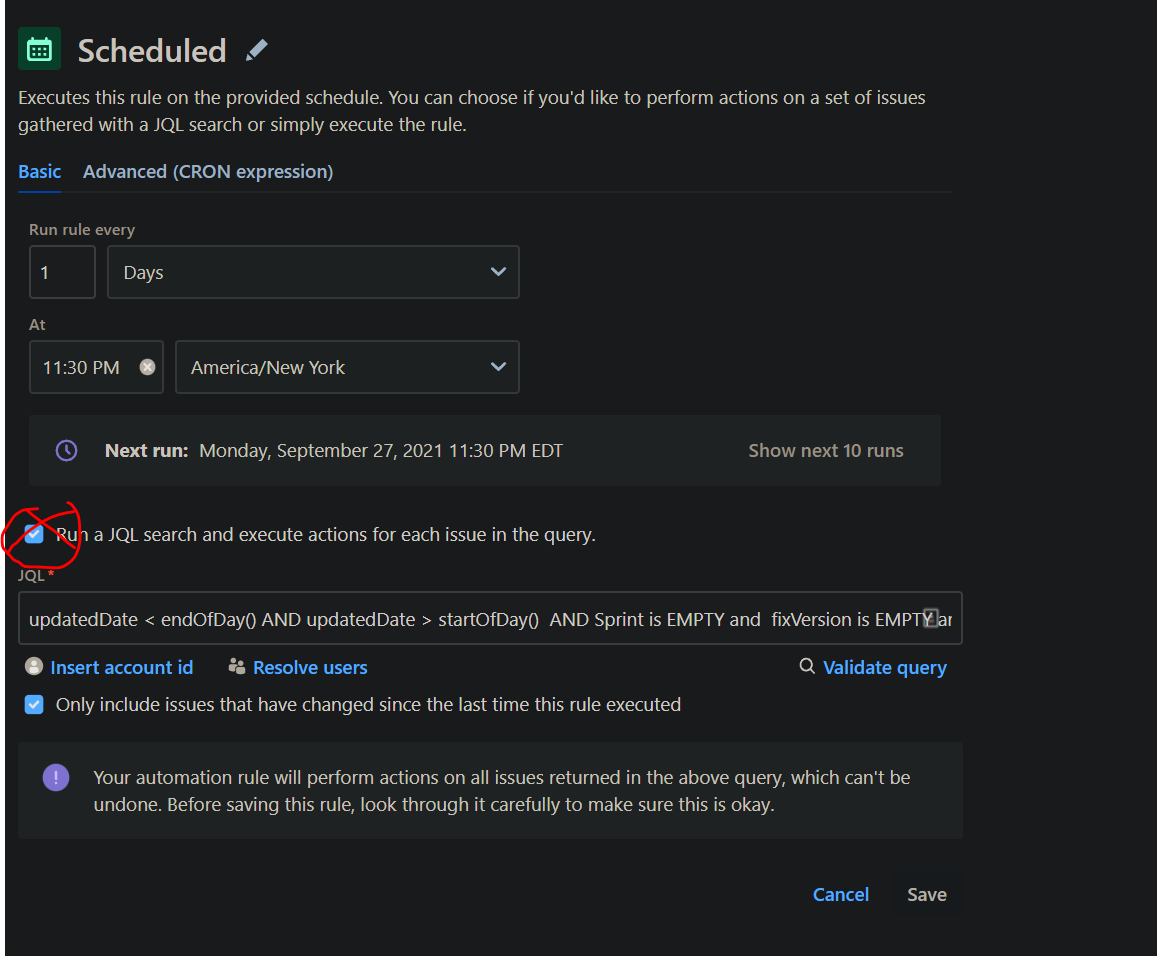
Task: Click the clock icon beside Next run
Action: tap(66, 450)
